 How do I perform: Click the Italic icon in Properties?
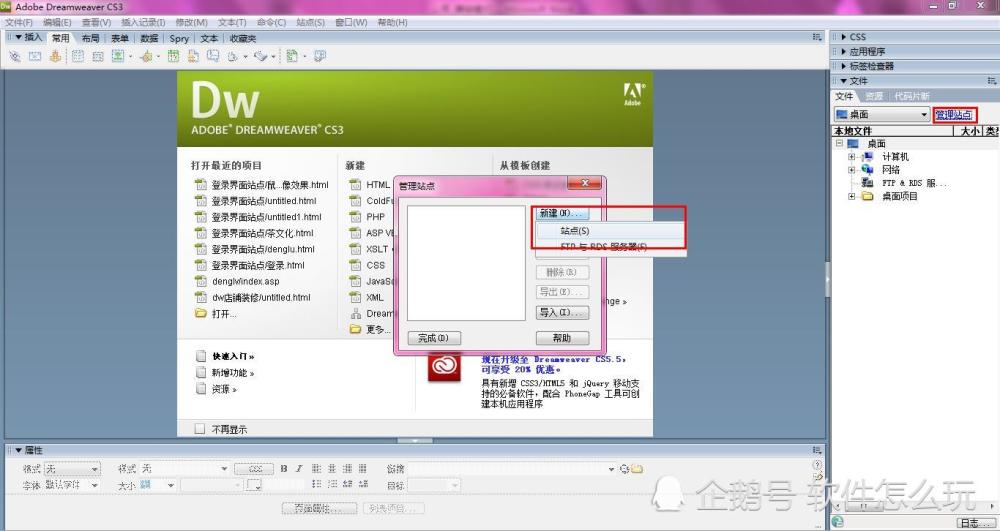(298, 469)
